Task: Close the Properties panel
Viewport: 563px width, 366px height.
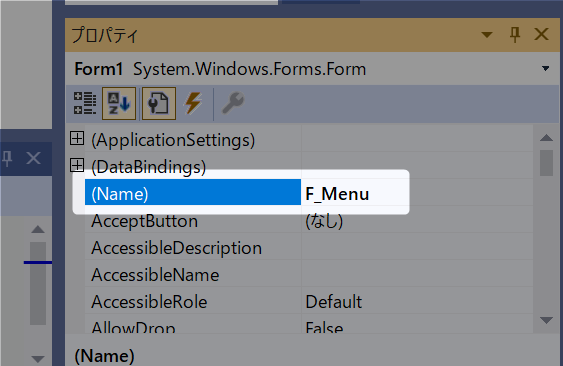Action: point(541,34)
